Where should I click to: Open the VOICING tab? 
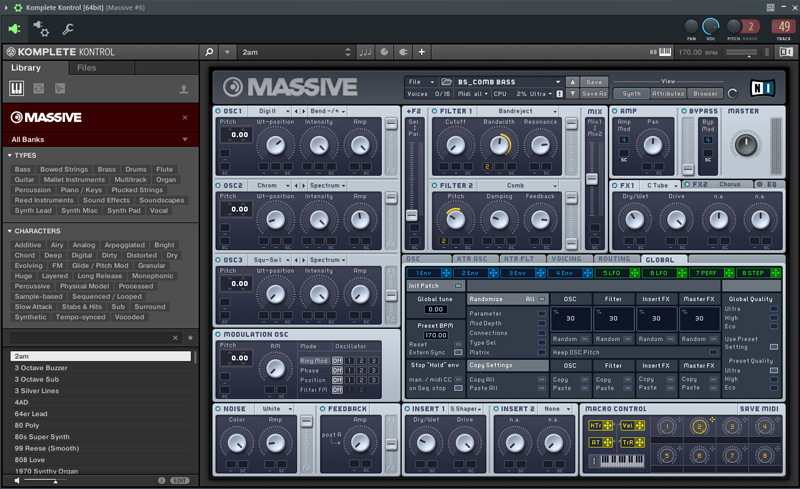[566, 259]
